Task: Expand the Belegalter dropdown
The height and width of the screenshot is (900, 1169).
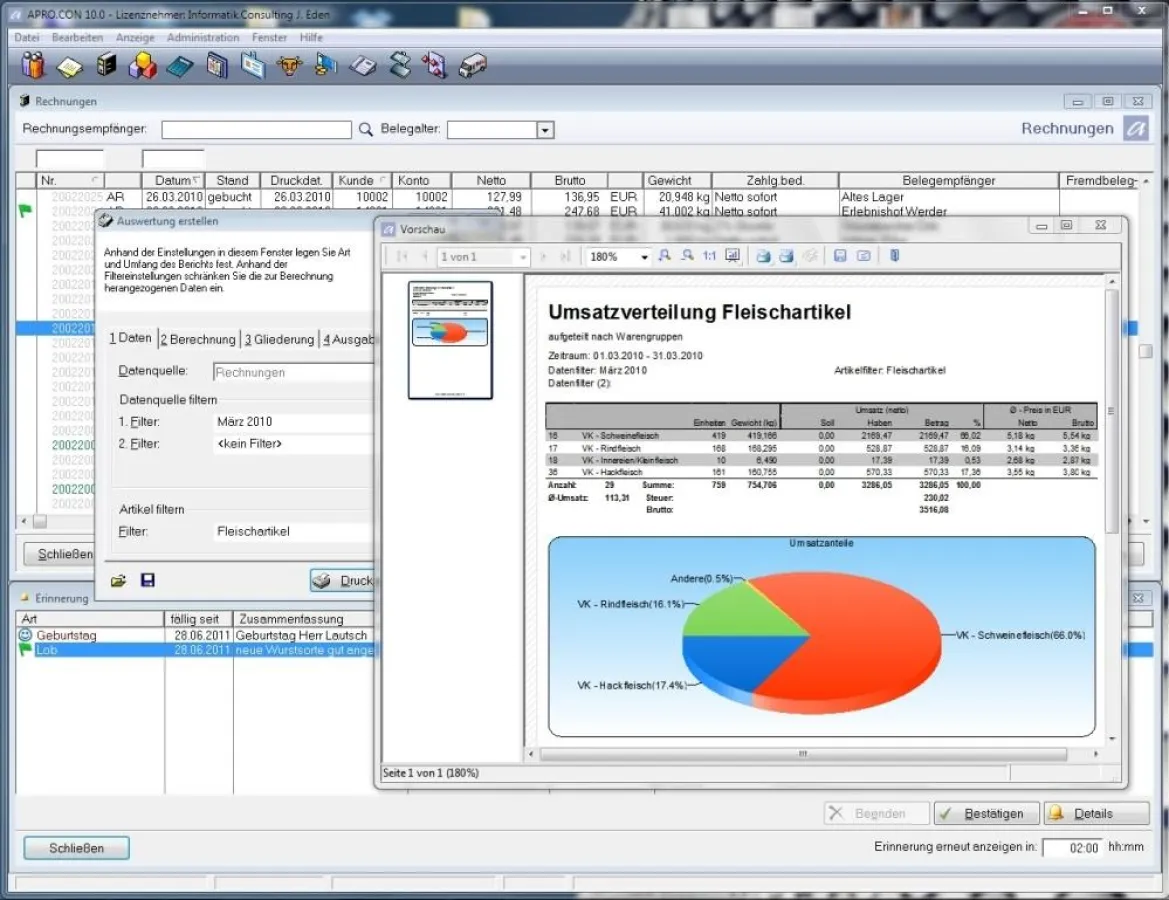Action: coord(545,130)
